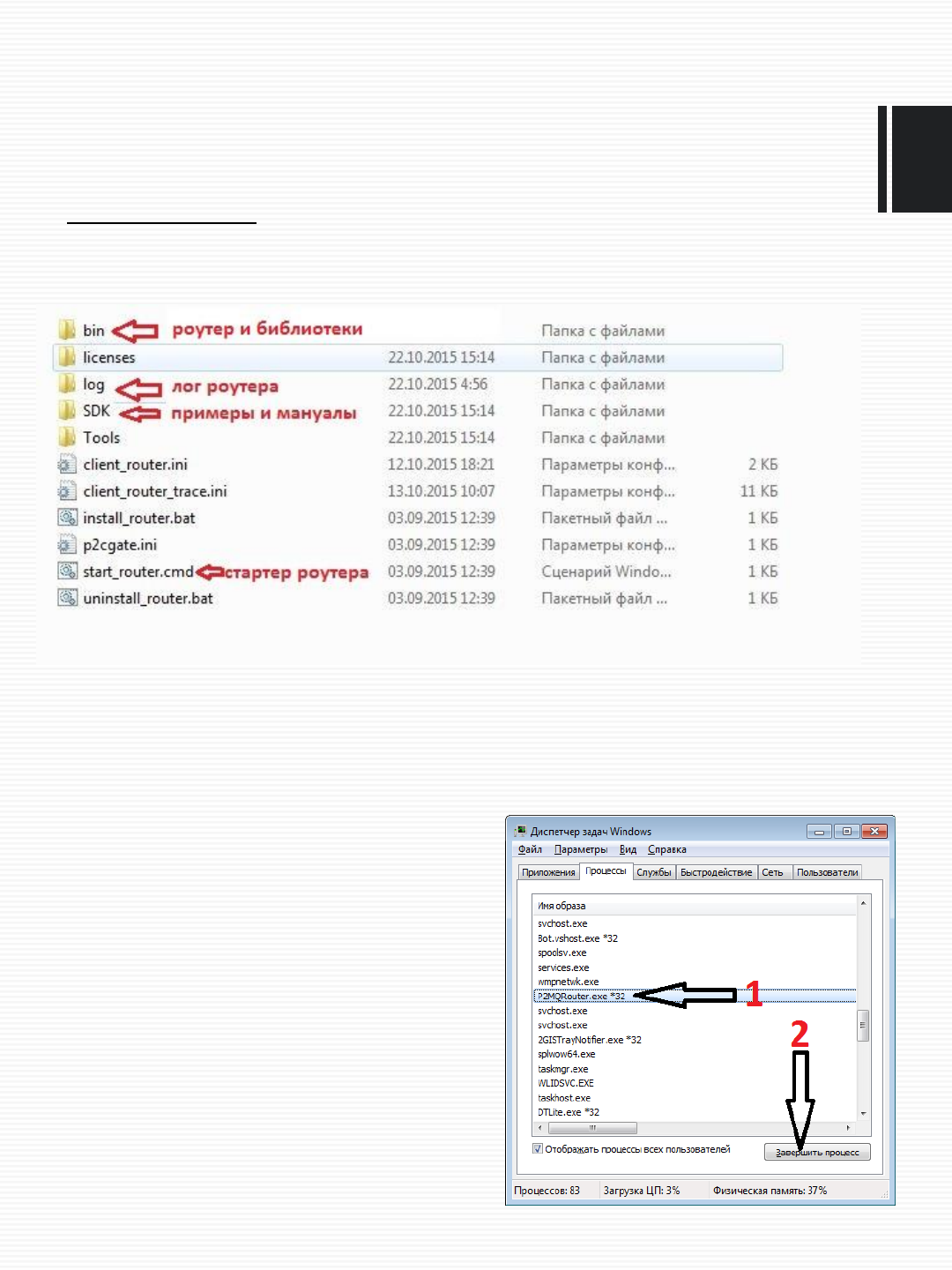The height and width of the screenshot is (1270, 952).
Task: Open the Параметры menu
Action: click(x=581, y=849)
